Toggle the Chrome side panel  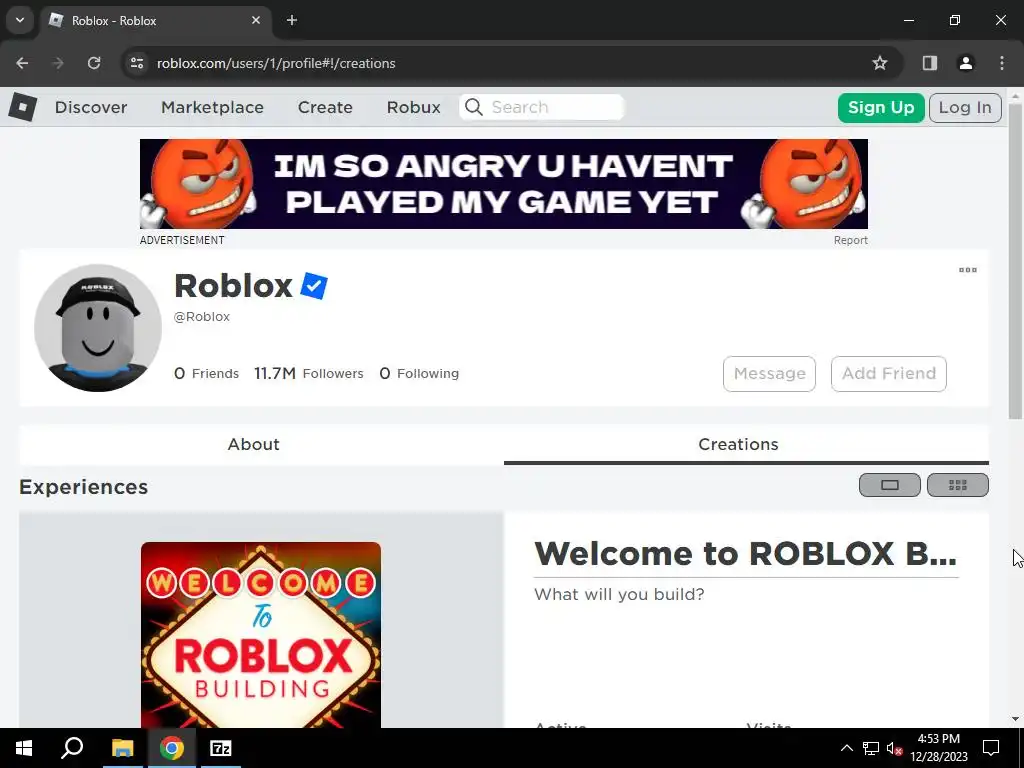930,63
